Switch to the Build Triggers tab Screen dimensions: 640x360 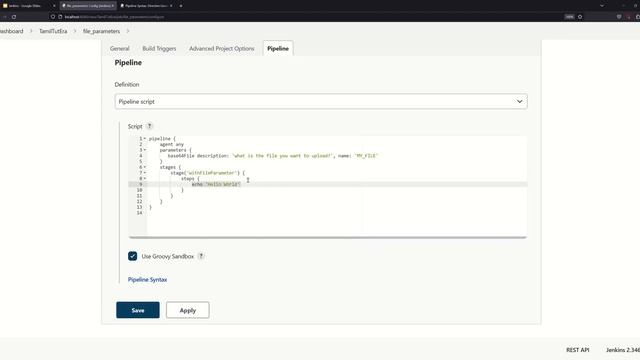tap(159, 48)
